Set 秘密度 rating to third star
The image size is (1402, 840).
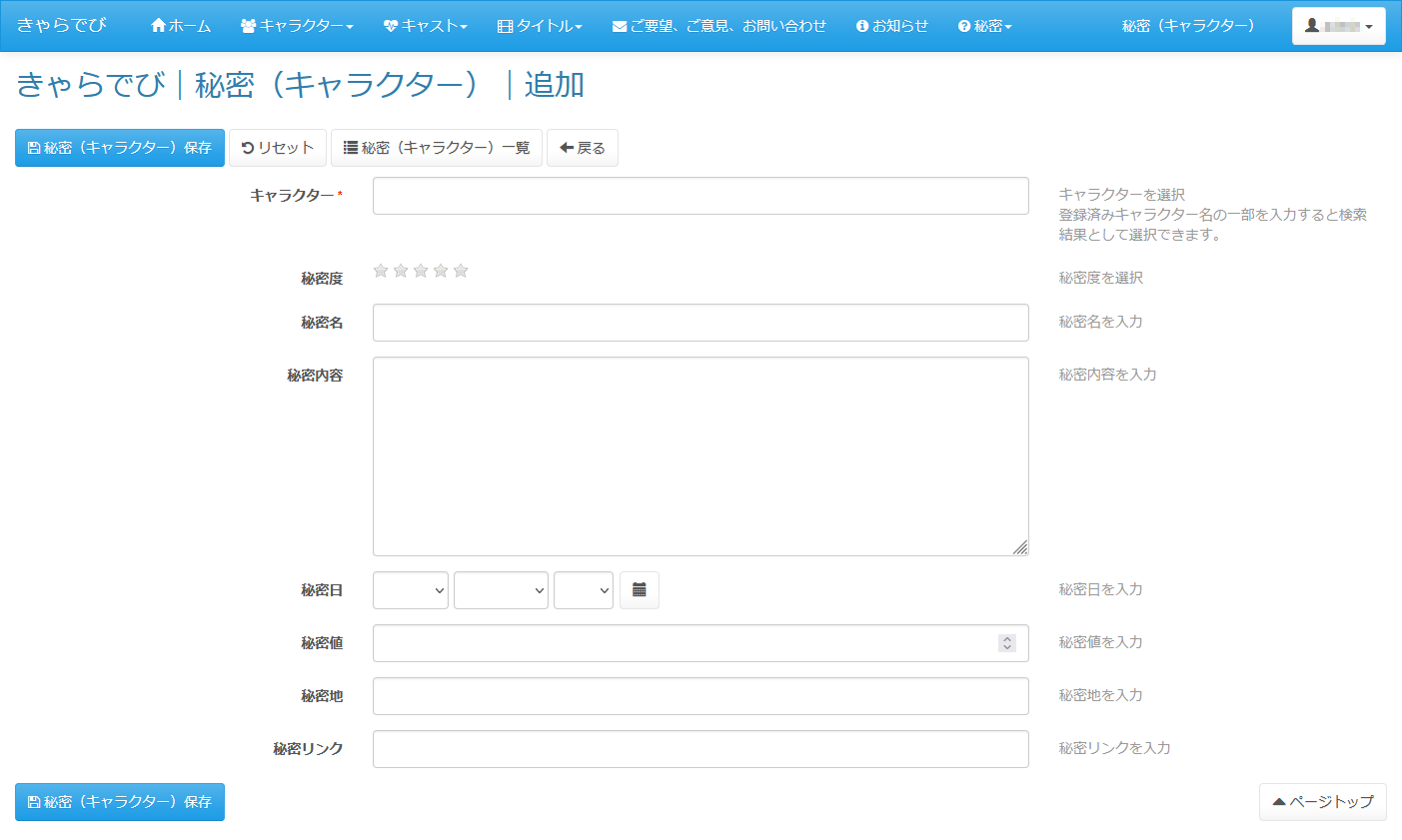[421, 271]
